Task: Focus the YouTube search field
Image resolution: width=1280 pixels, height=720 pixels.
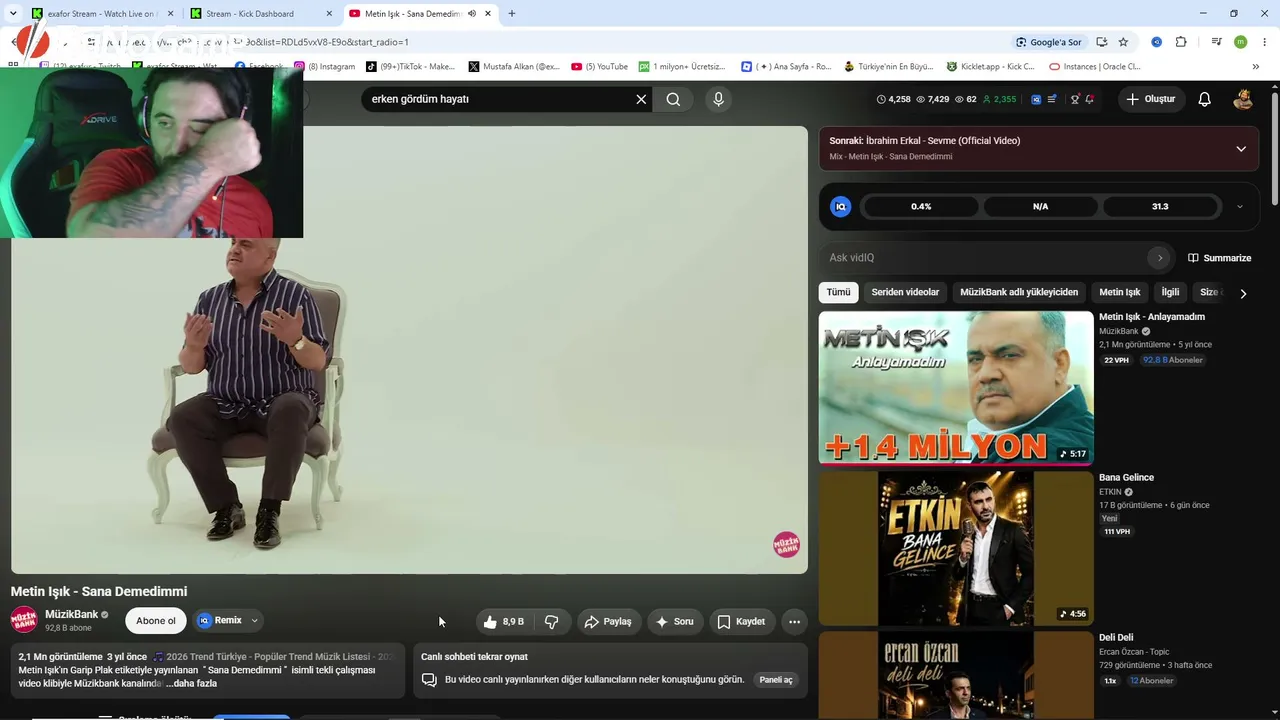Action: coord(498,99)
